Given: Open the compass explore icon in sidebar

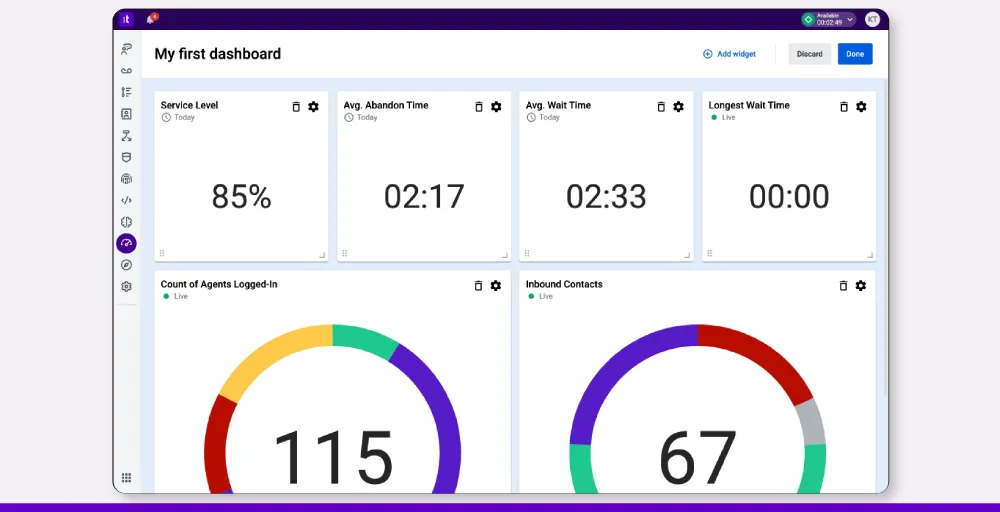Looking at the screenshot, I should (x=126, y=265).
